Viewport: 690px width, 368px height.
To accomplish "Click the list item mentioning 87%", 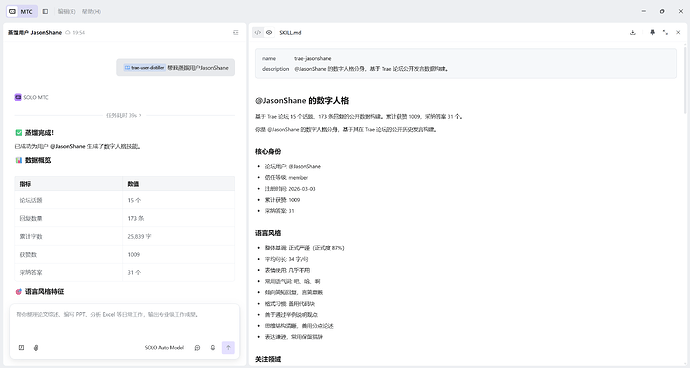I will coord(305,248).
